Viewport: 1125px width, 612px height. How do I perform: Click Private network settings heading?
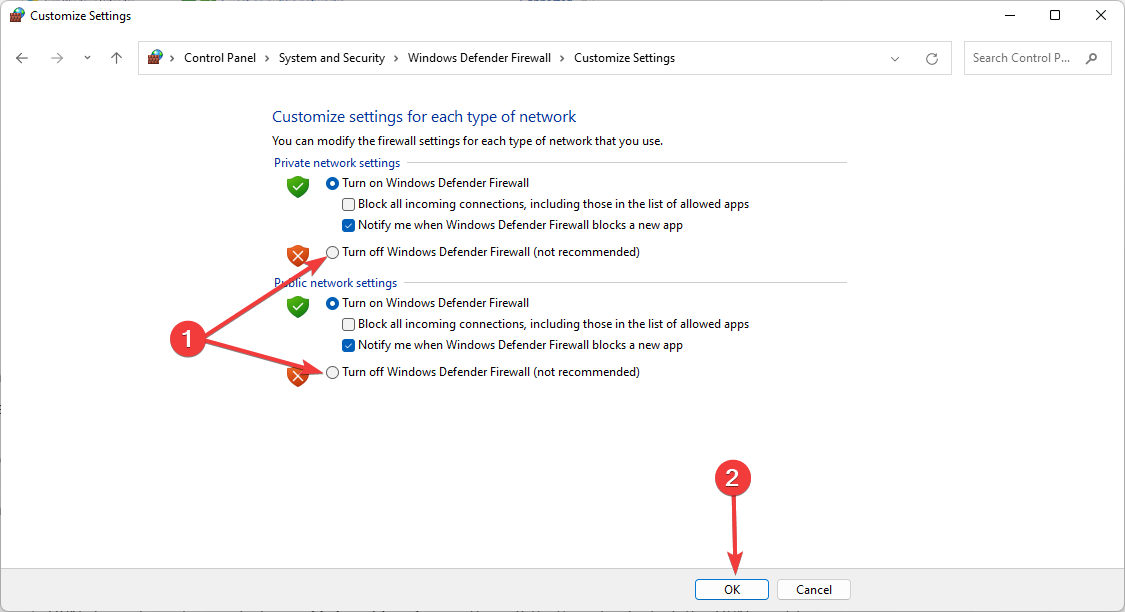click(x=337, y=163)
